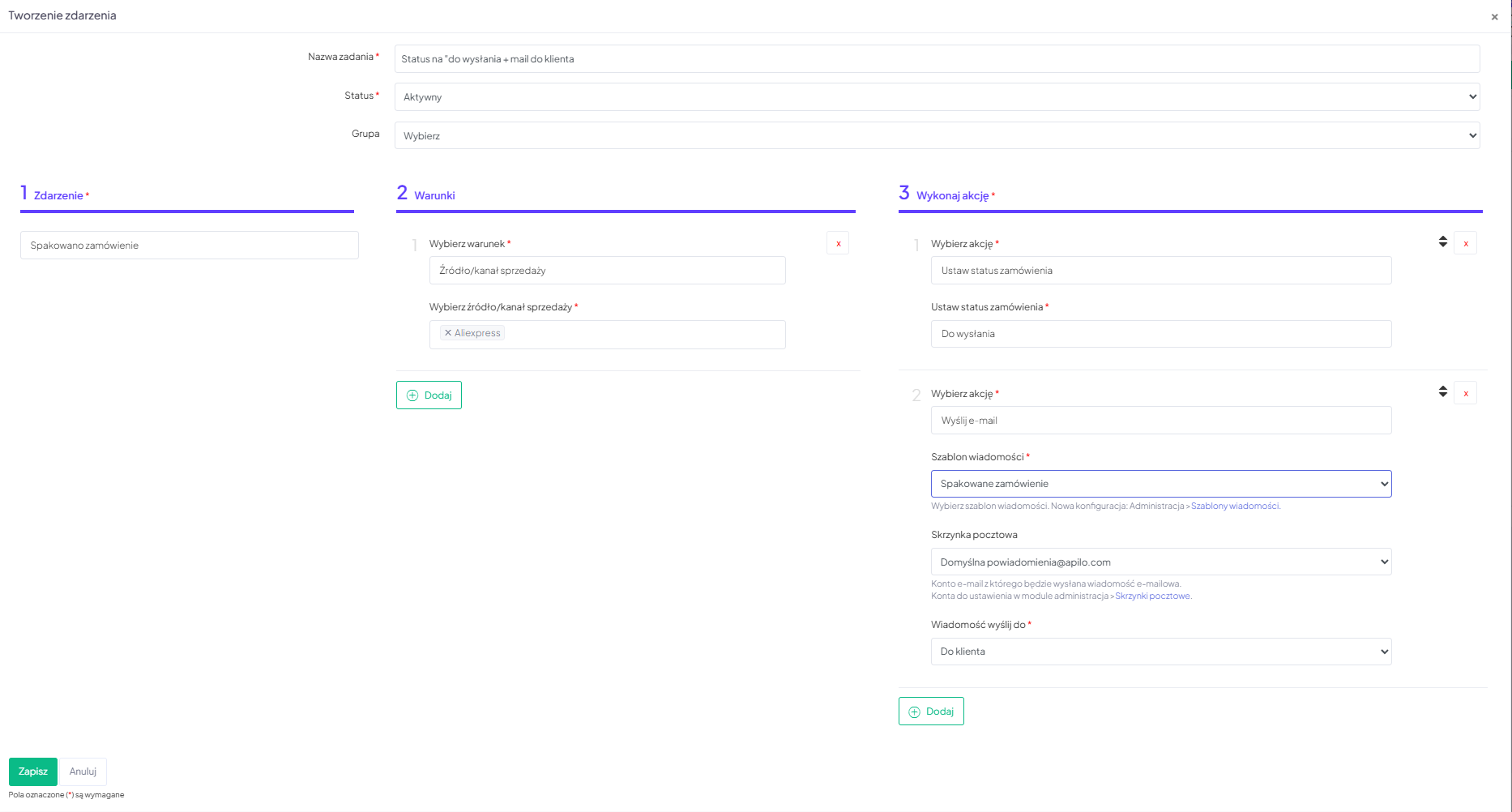Add a new action with Dodaj under Wykonaj akcję
Screen dimensions: 1512x812
click(x=931, y=712)
